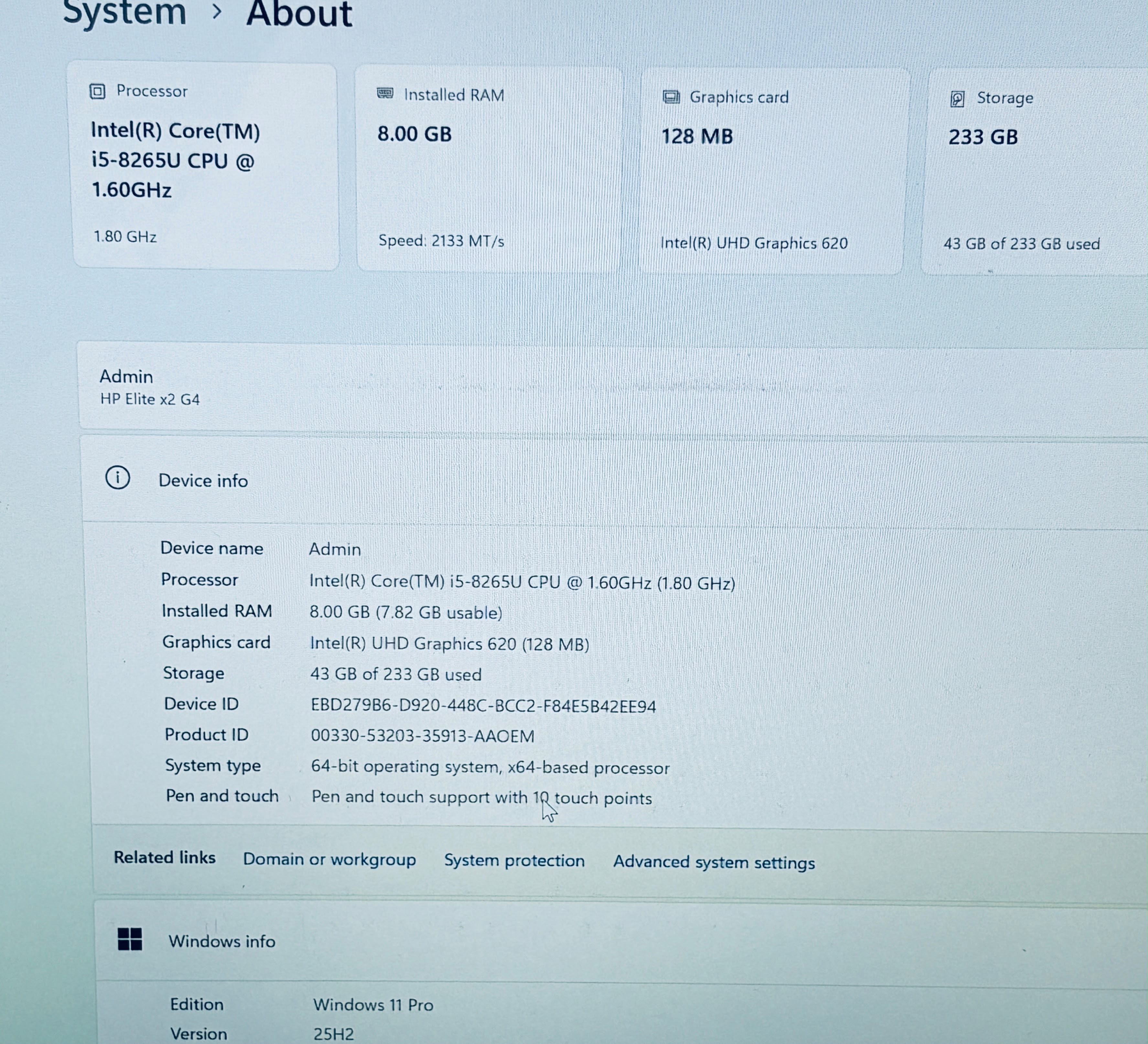Image resolution: width=1148 pixels, height=1044 pixels.
Task: Select the Processor value in Device info
Action: [522, 582]
